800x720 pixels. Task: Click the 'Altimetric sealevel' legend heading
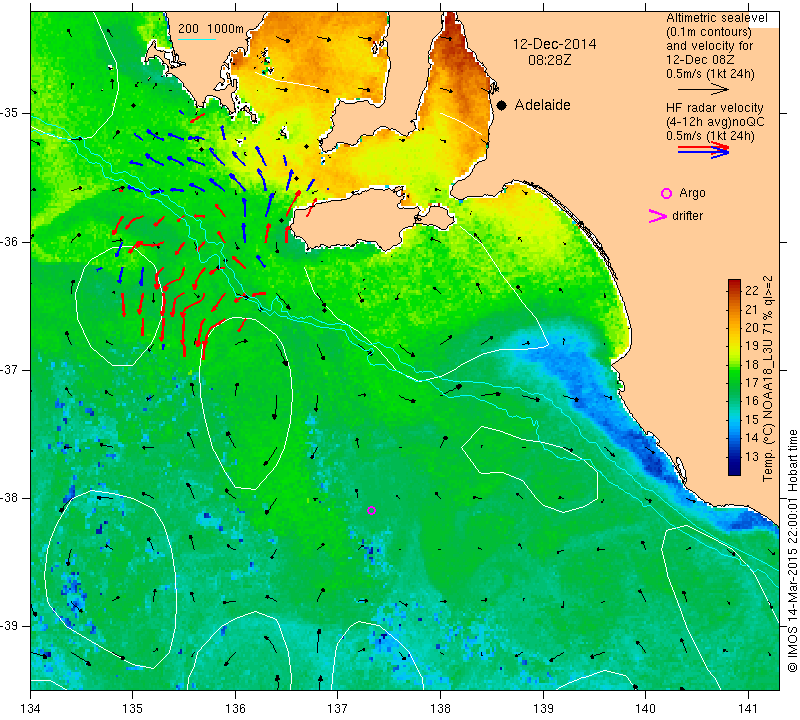pos(716,18)
